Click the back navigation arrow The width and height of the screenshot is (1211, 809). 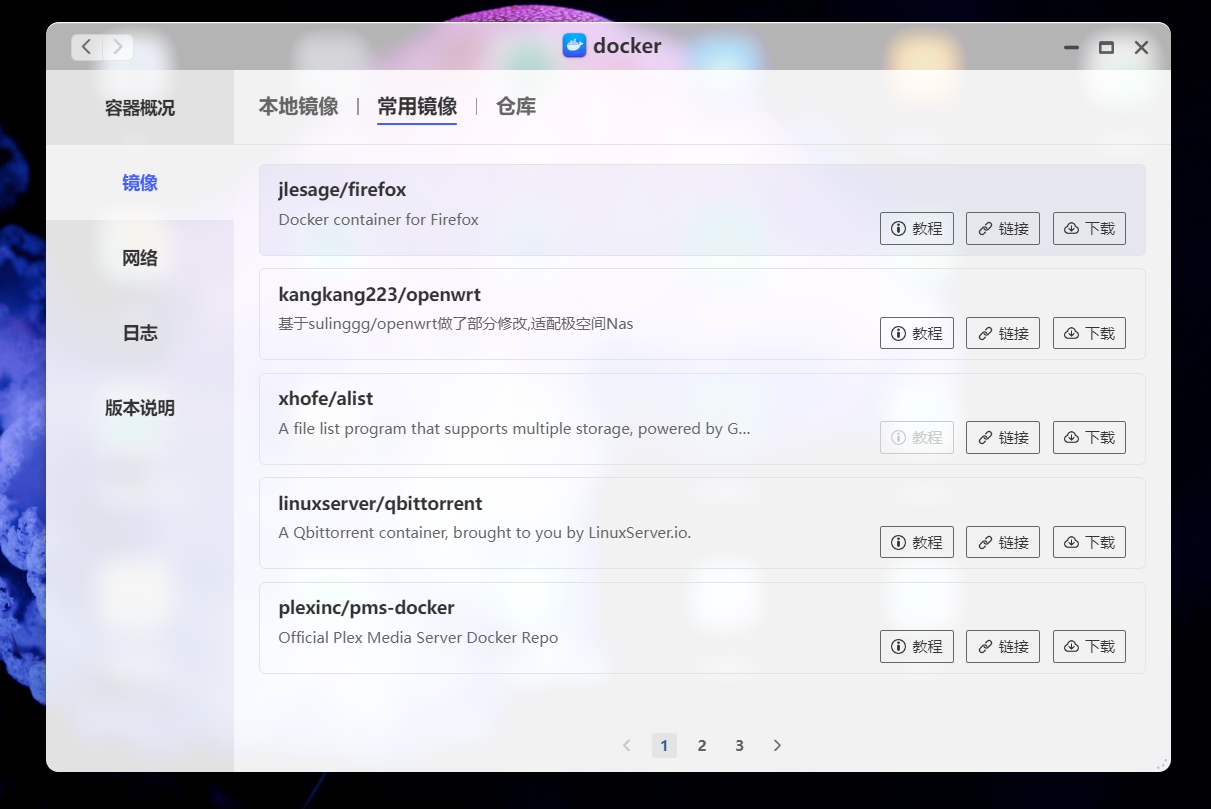click(86, 46)
